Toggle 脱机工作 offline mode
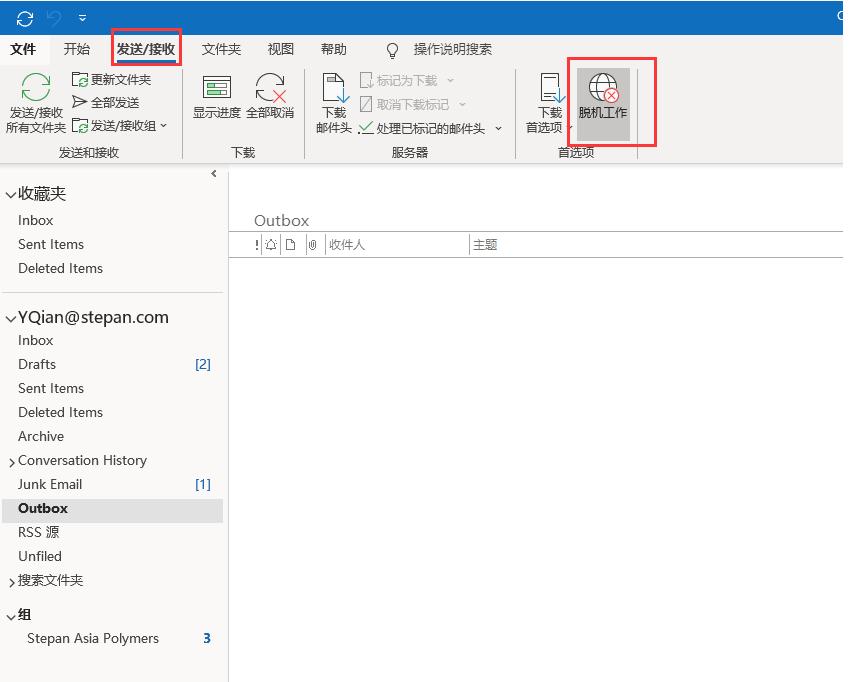The width and height of the screenshot is (863, 682). pos(603,100)
